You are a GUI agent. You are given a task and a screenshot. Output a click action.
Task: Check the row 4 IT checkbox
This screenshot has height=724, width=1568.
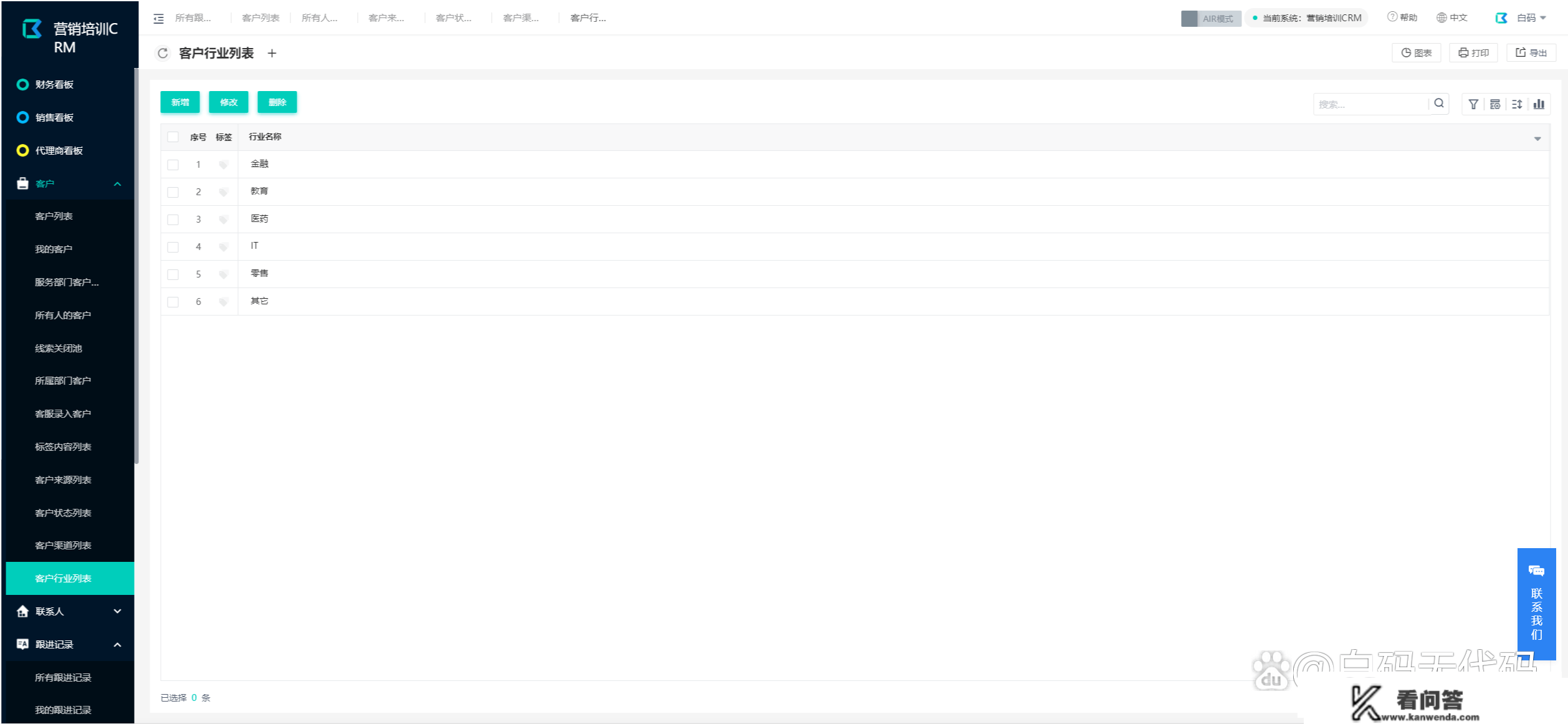173,247
